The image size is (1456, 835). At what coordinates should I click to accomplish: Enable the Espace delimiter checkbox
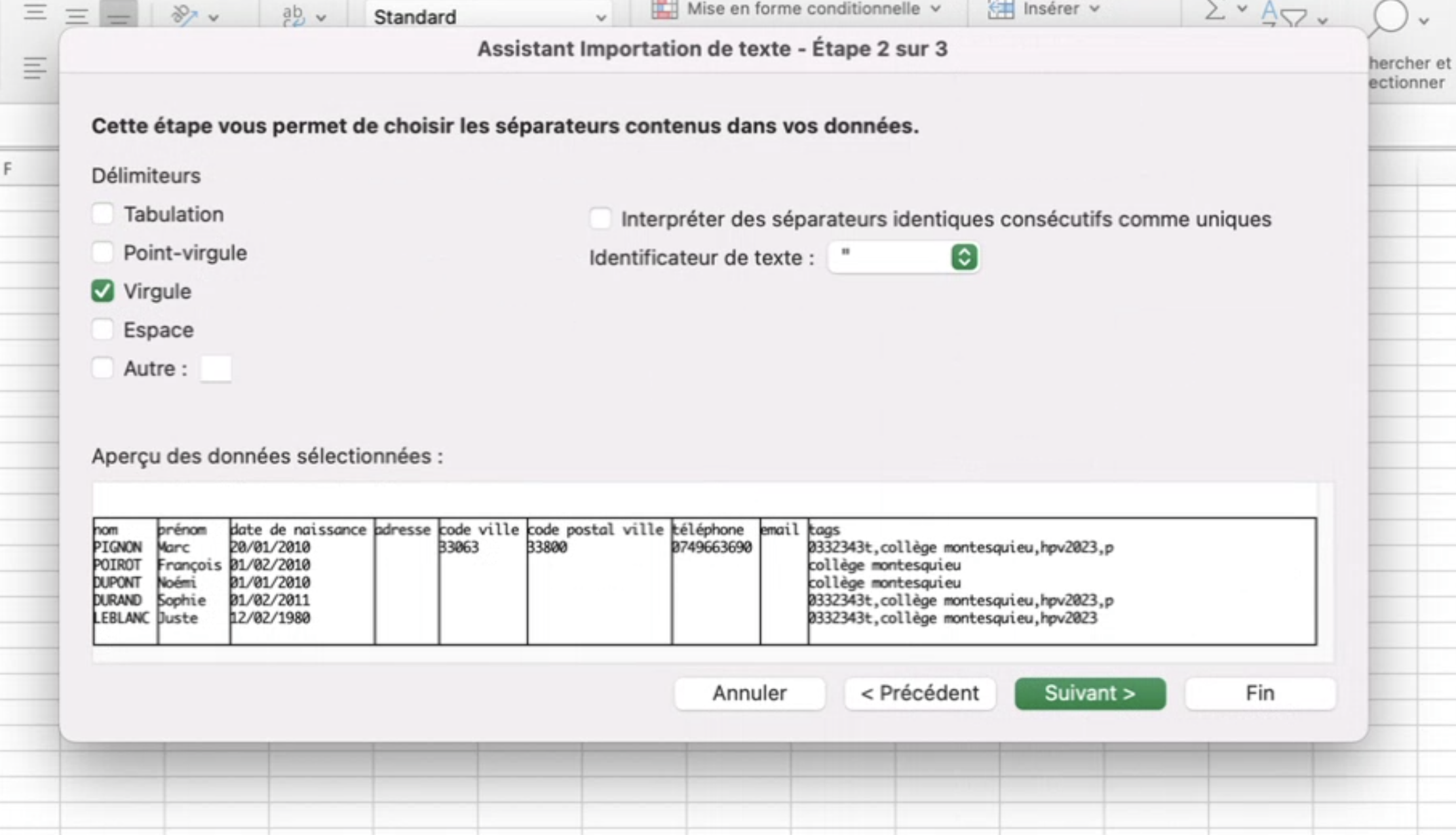(102, 330)
